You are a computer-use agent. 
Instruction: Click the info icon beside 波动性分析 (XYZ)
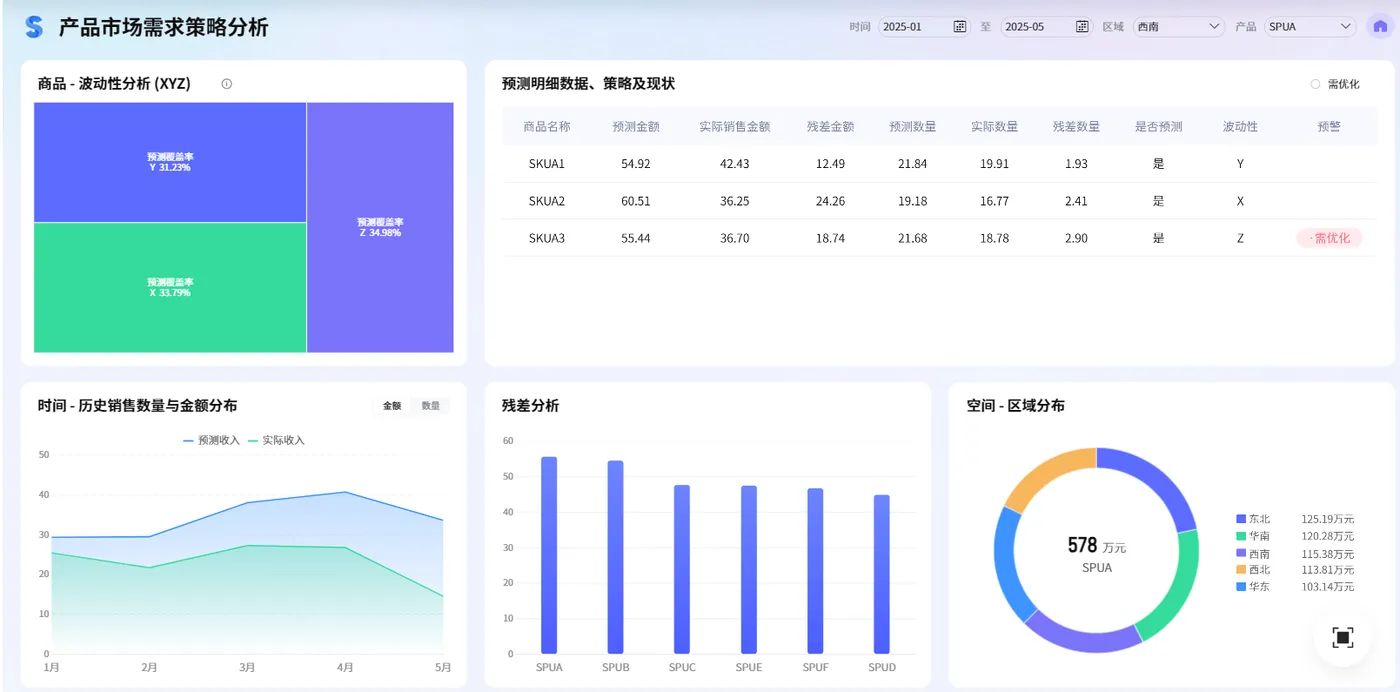(226, 84)
